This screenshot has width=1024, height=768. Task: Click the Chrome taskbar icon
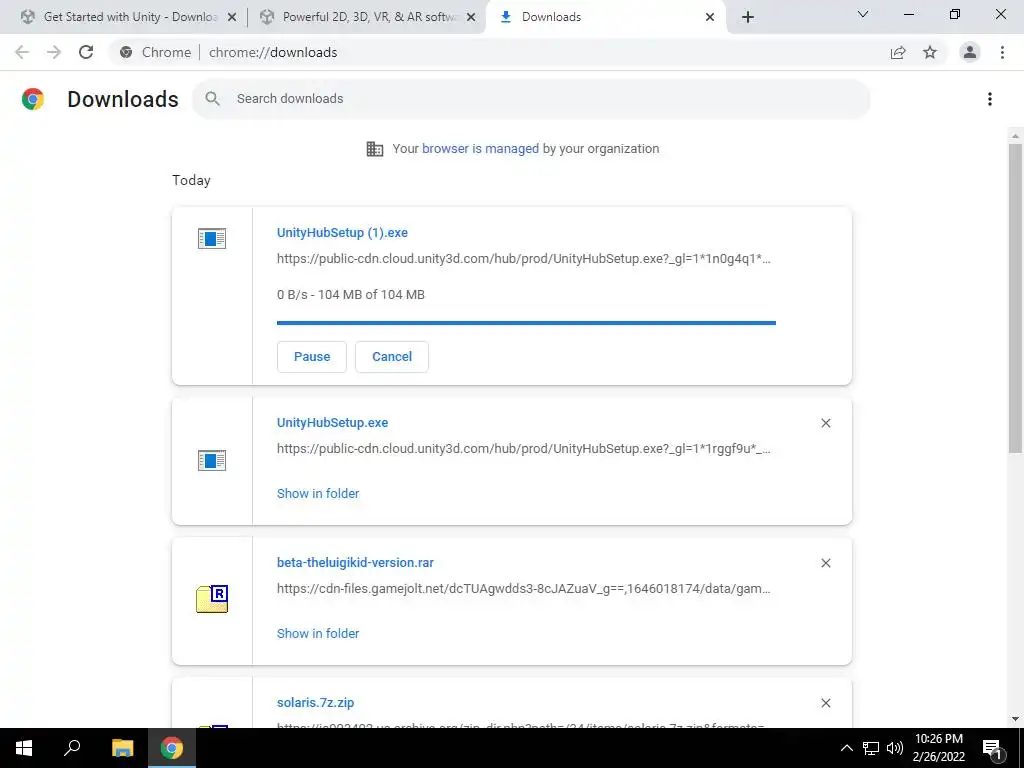172,748
